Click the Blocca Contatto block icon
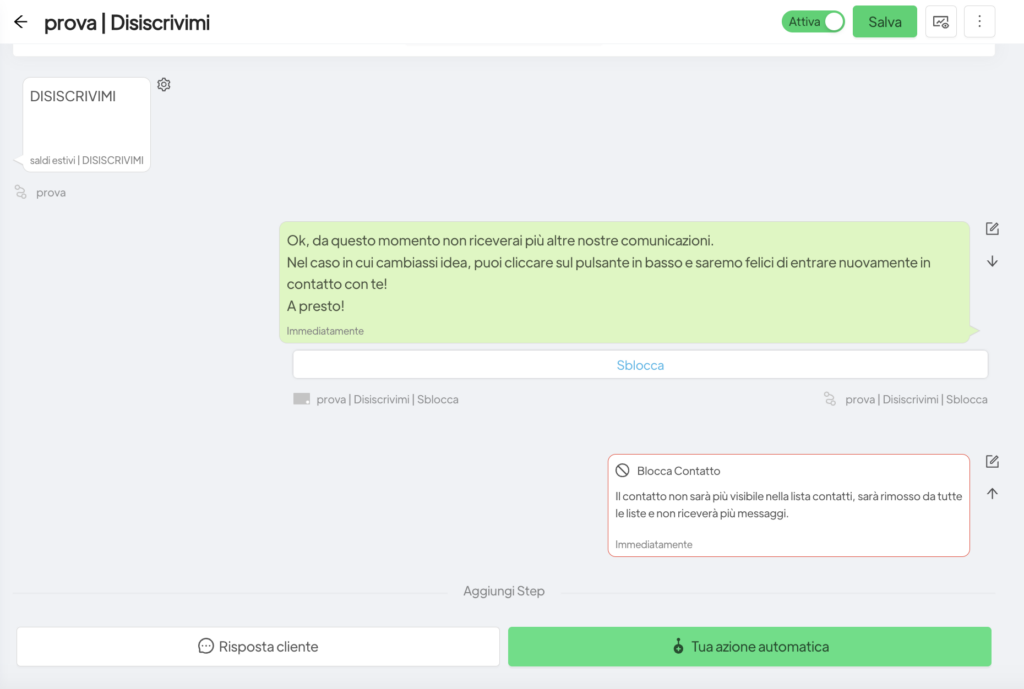This screenshot has height=689, width=1024. click(x=622, y=471)
